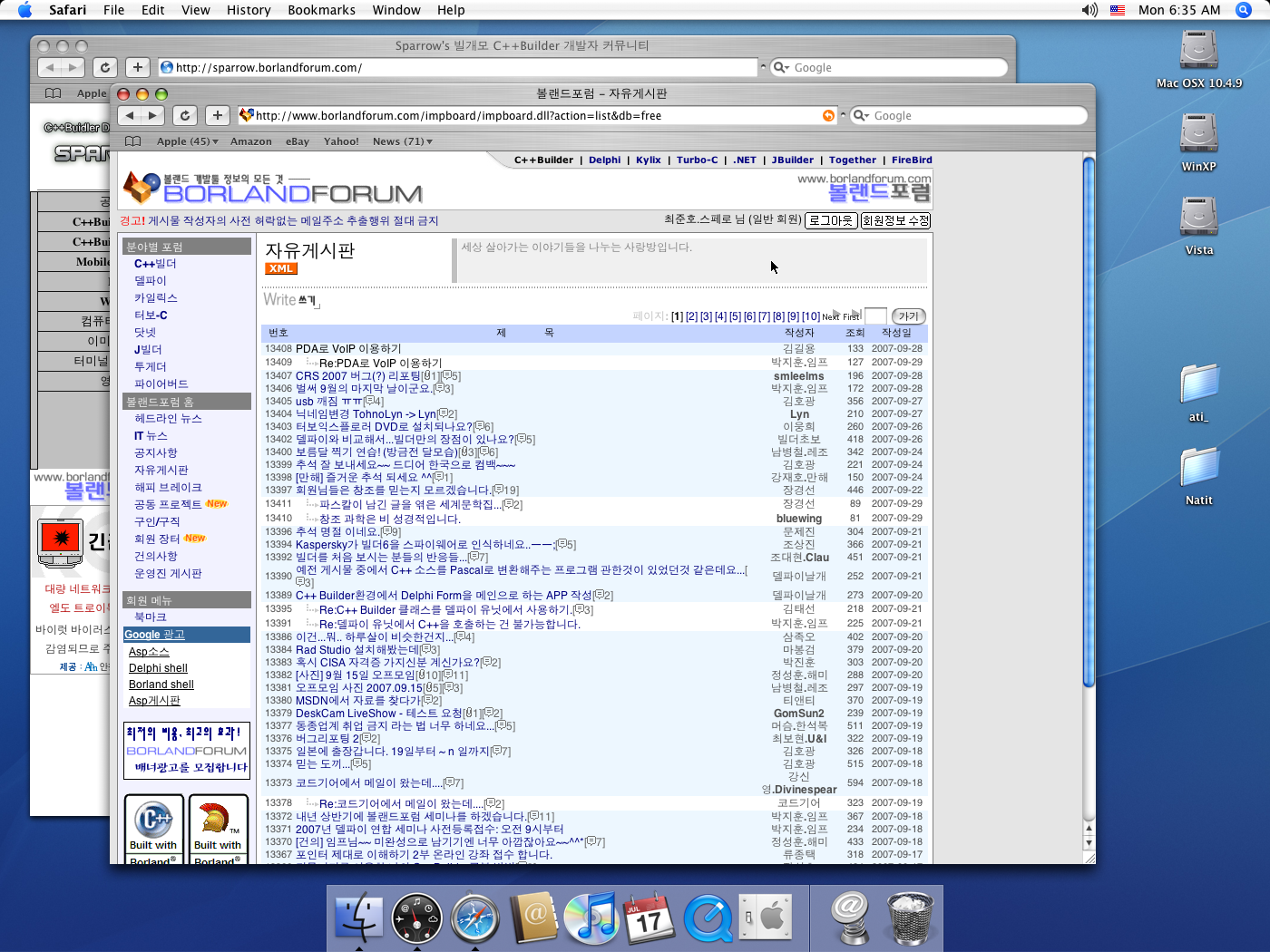The image size is (1270, 952).
Task: Click the Safari reload page button
Action: [x=185, y=115]
